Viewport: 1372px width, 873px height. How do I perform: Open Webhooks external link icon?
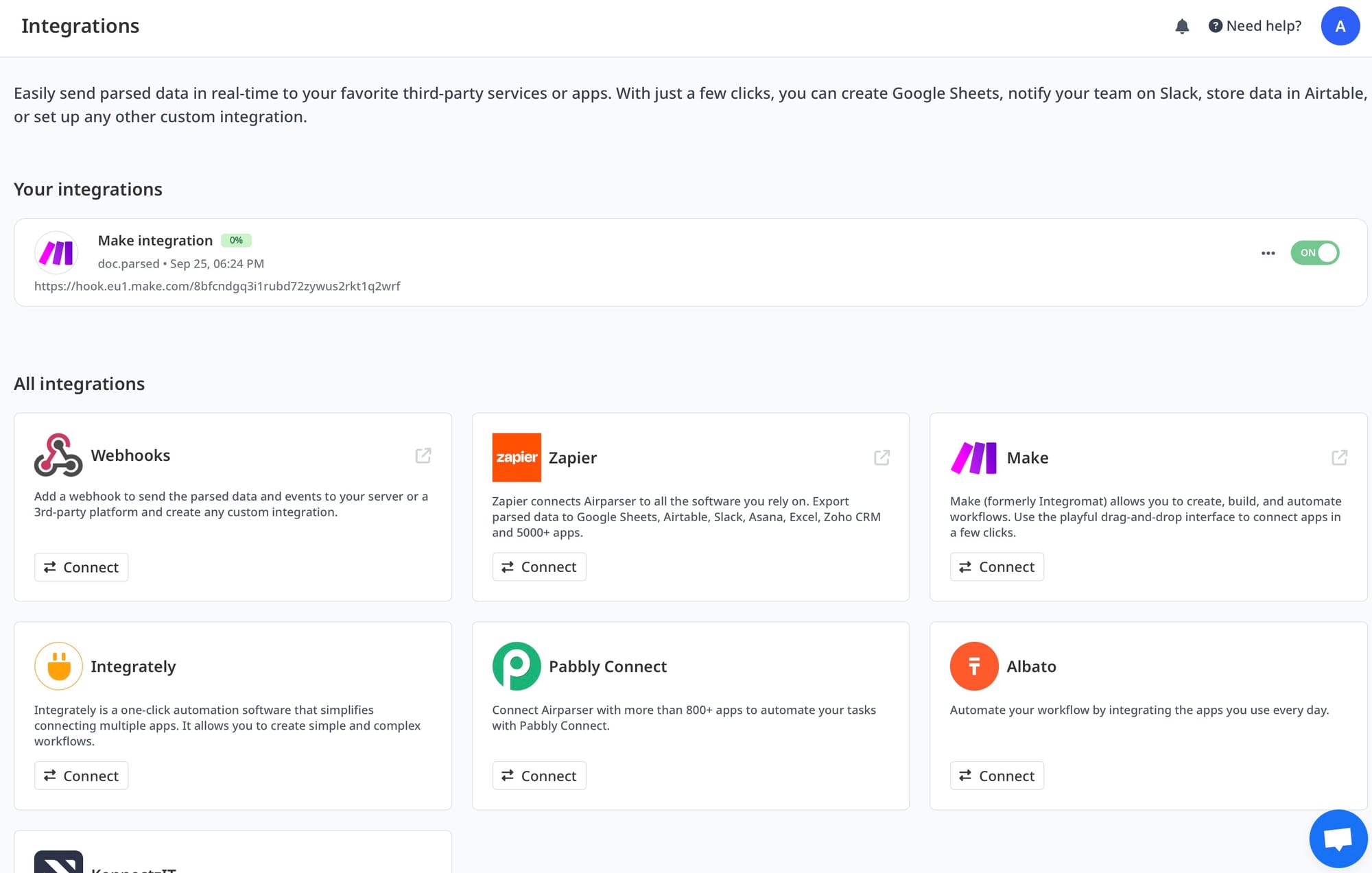point(423,455)
